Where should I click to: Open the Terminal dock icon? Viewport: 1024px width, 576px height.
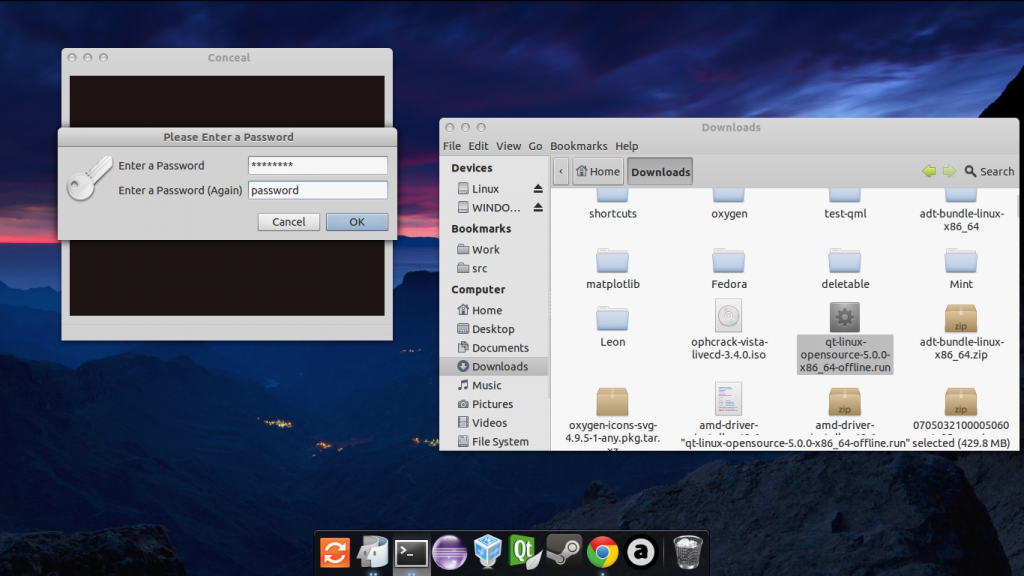point(411,551)
